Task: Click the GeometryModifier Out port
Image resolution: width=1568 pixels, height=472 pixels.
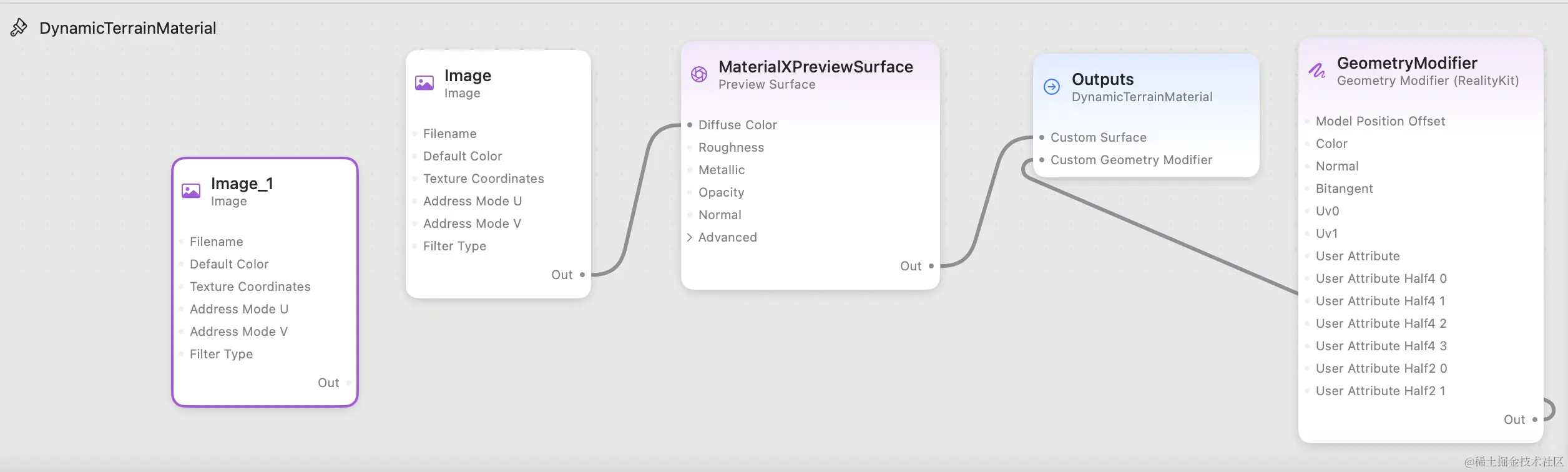Action: tap(1535, 420)
